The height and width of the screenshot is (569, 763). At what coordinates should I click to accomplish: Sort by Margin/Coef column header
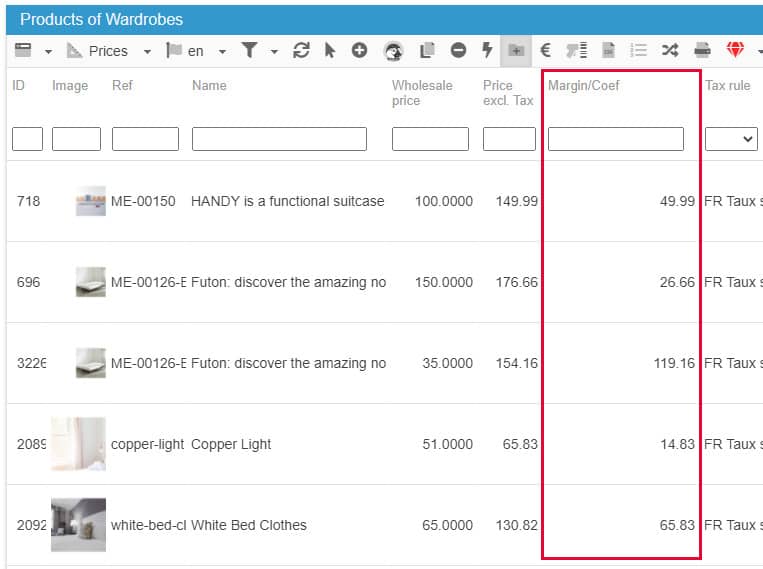(584, 86)
